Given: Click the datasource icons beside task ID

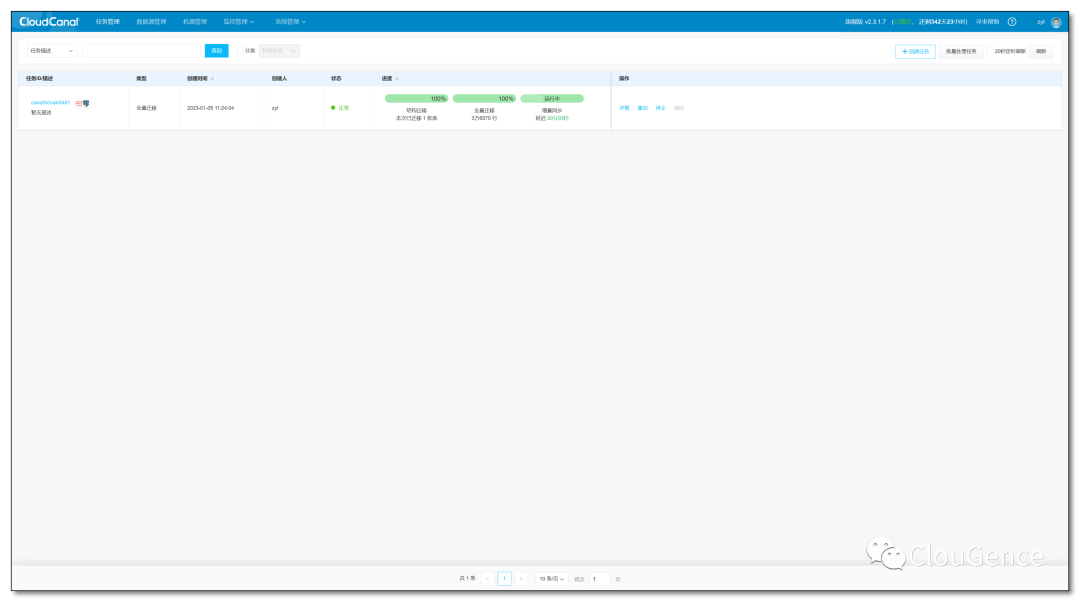Looking at the screenshot, I should [82, 103].
